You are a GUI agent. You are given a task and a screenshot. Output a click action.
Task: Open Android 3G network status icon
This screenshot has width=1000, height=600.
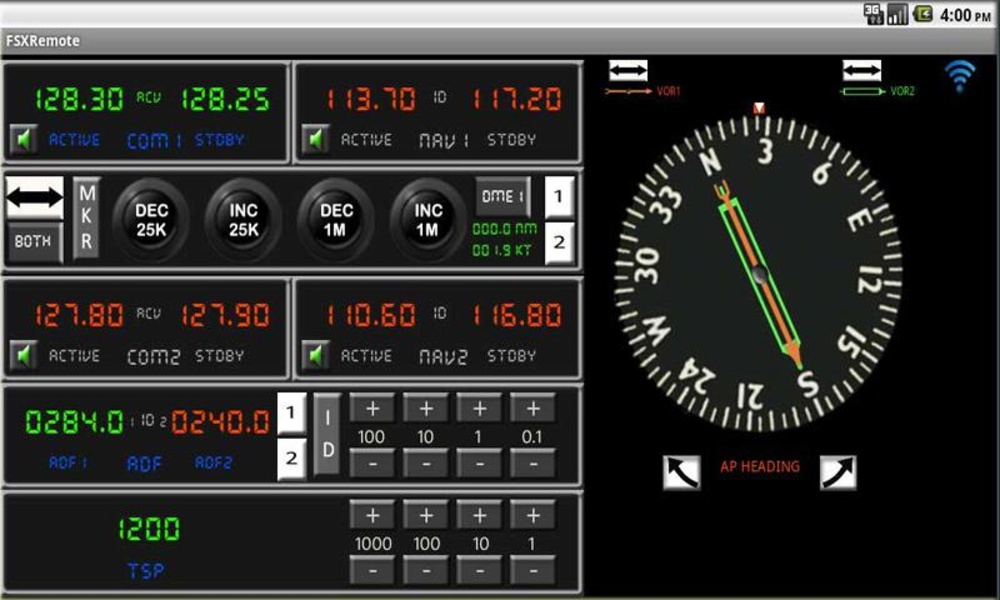click(x=873, y=13)
